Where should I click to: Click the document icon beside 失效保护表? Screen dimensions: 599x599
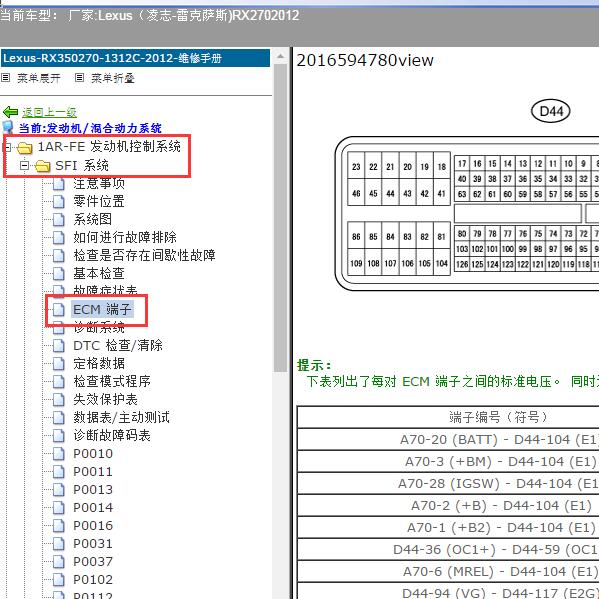pos(58,400)
